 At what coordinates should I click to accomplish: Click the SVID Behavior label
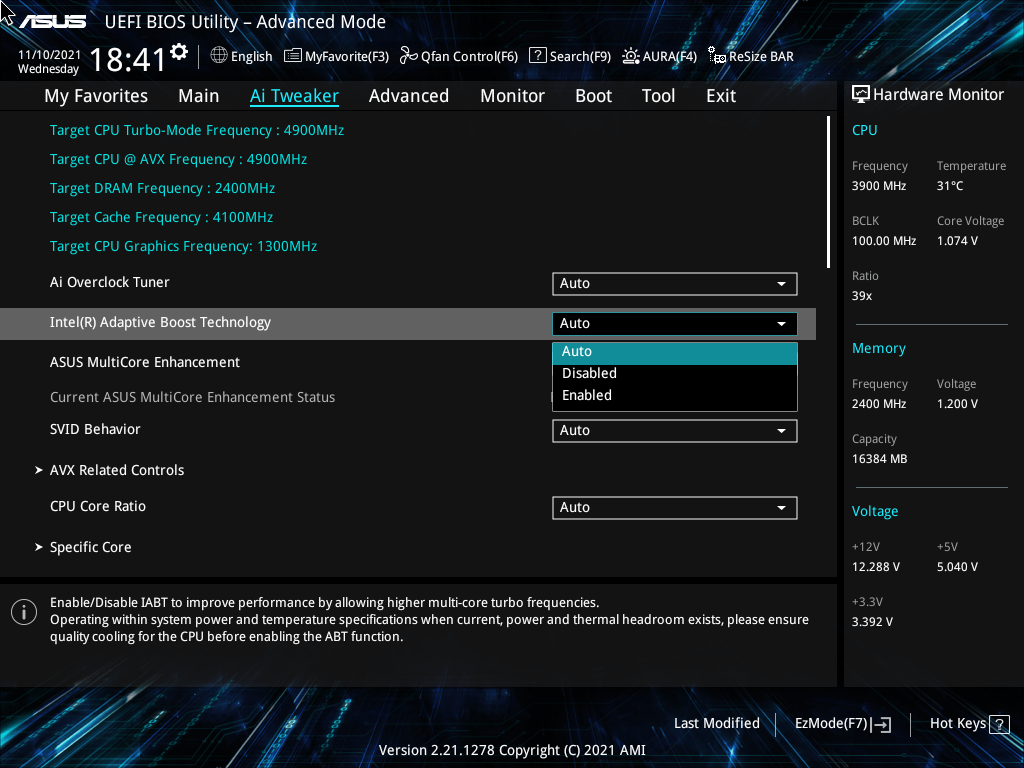click(95, 430)
